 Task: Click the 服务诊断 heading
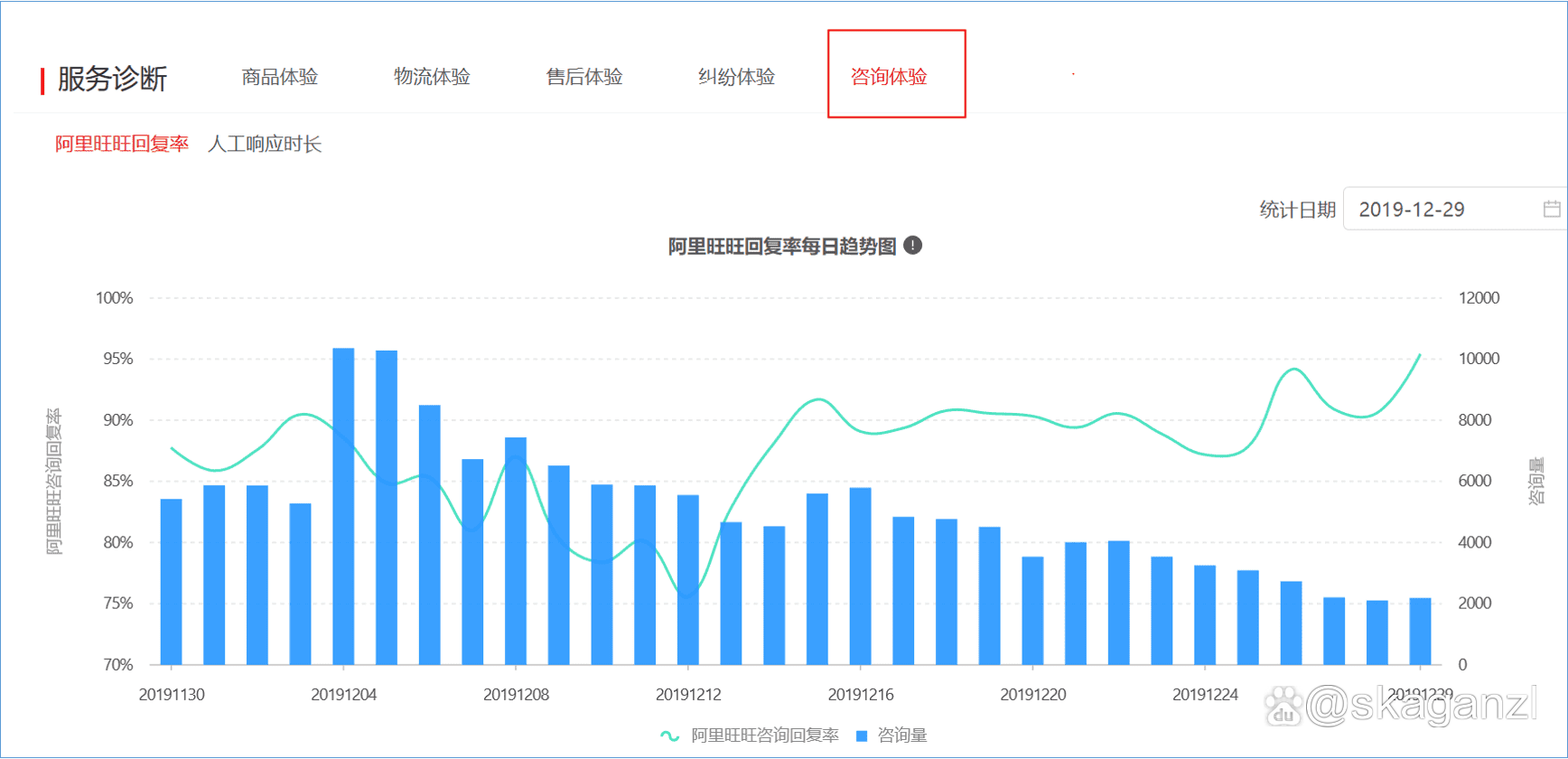[x=112, y=79]
